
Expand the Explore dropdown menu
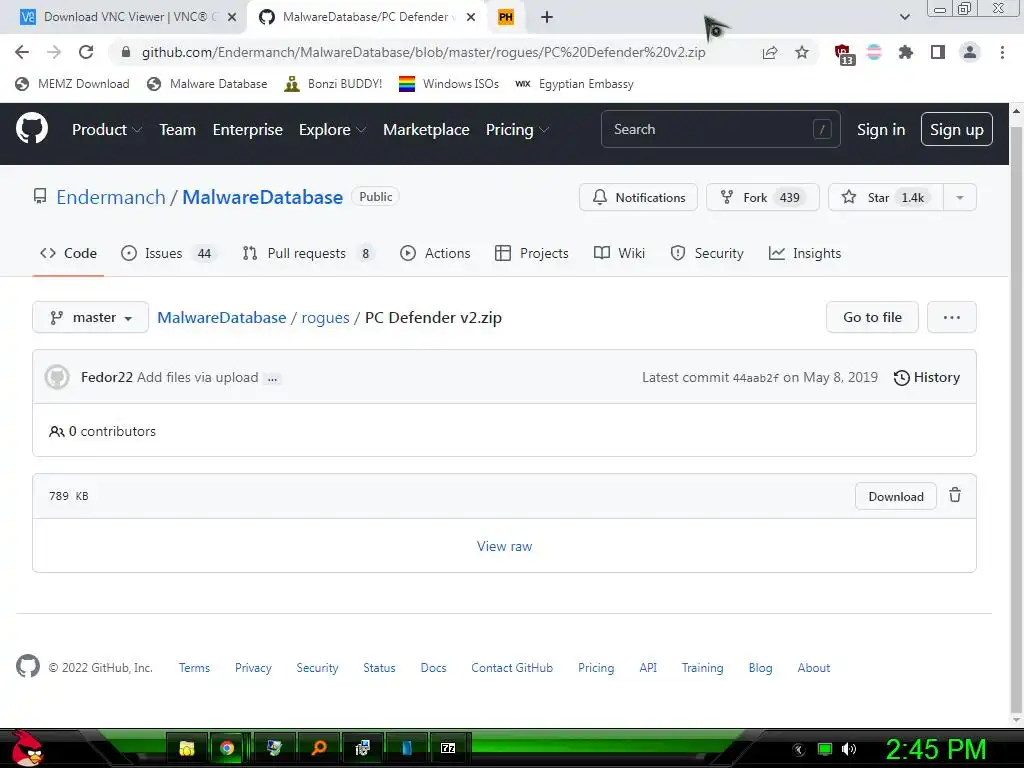click(332, 129)
